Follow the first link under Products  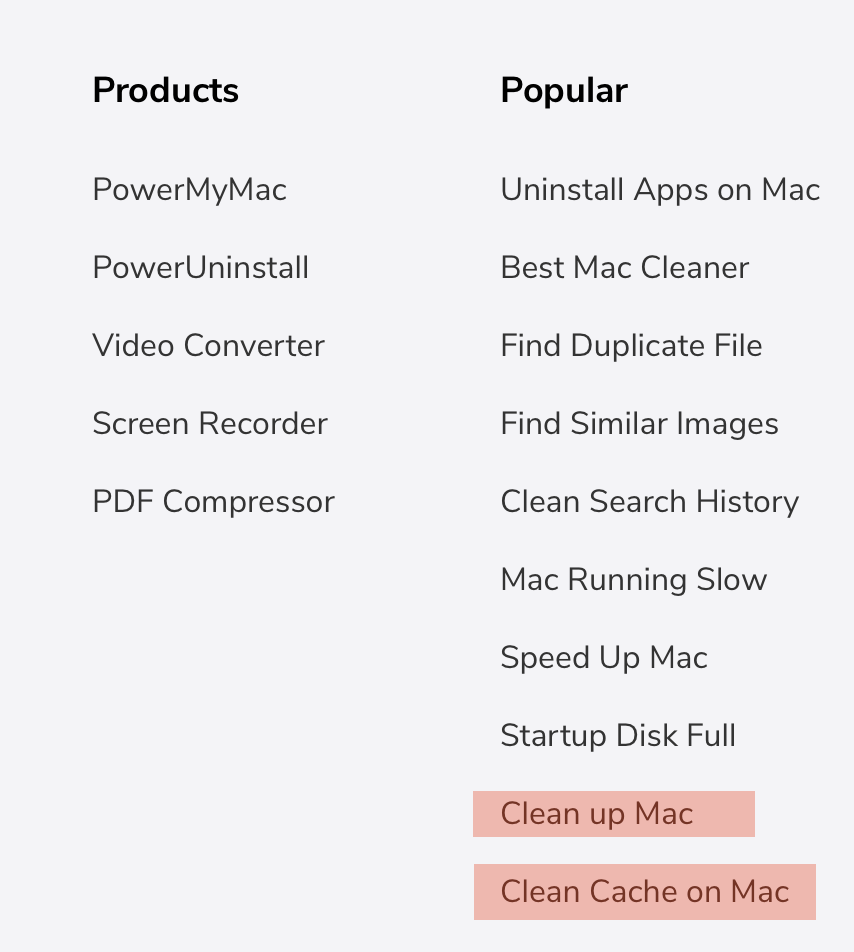(x=189, y=190)
